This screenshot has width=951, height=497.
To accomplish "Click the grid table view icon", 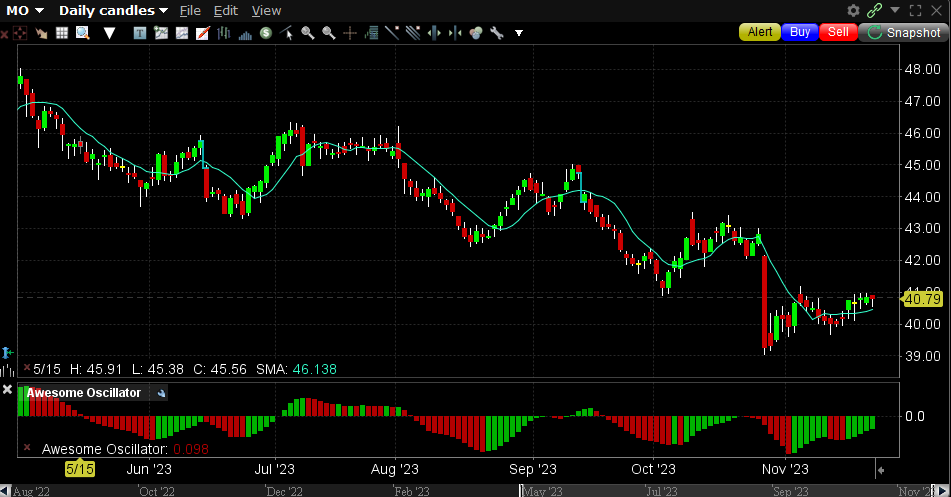I will click(62, 33).
